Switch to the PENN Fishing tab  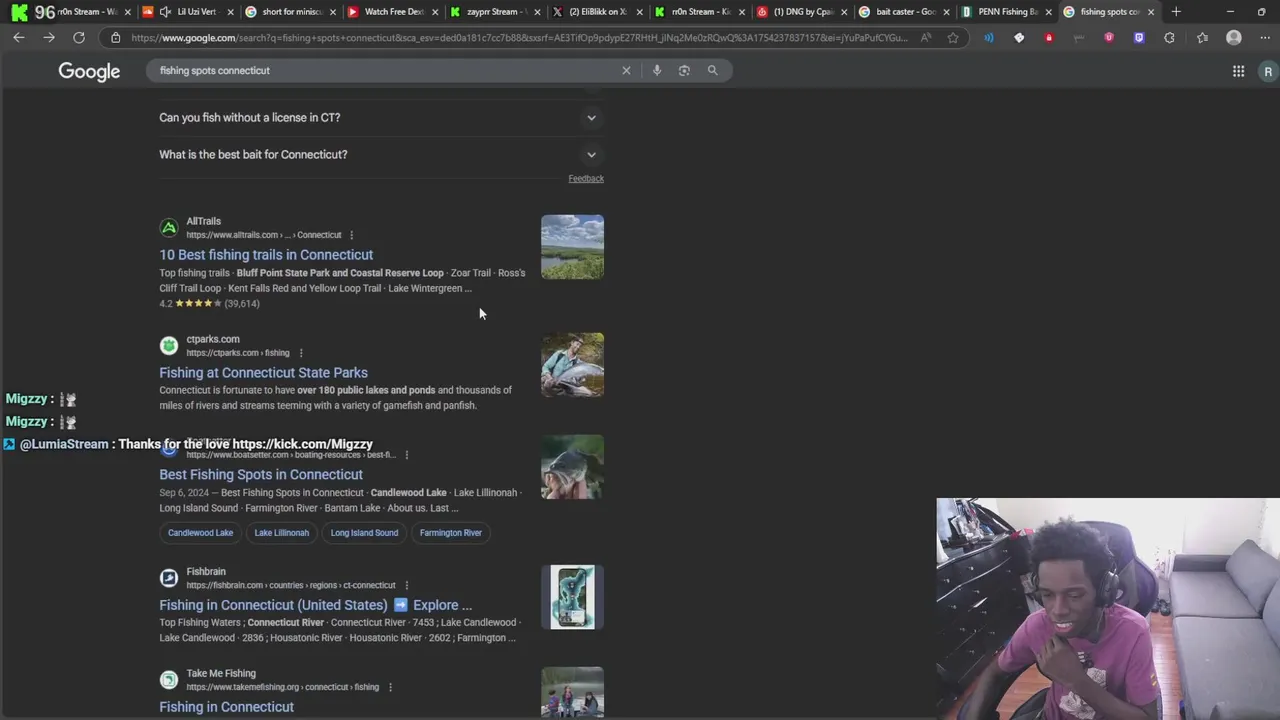click(x=1006, y=12)
